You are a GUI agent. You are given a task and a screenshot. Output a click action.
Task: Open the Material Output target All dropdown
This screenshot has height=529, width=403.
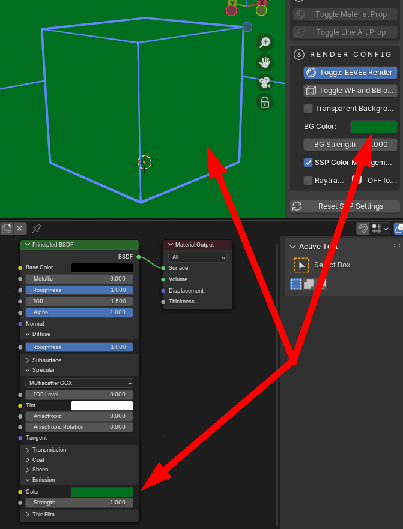pos(197,257)
